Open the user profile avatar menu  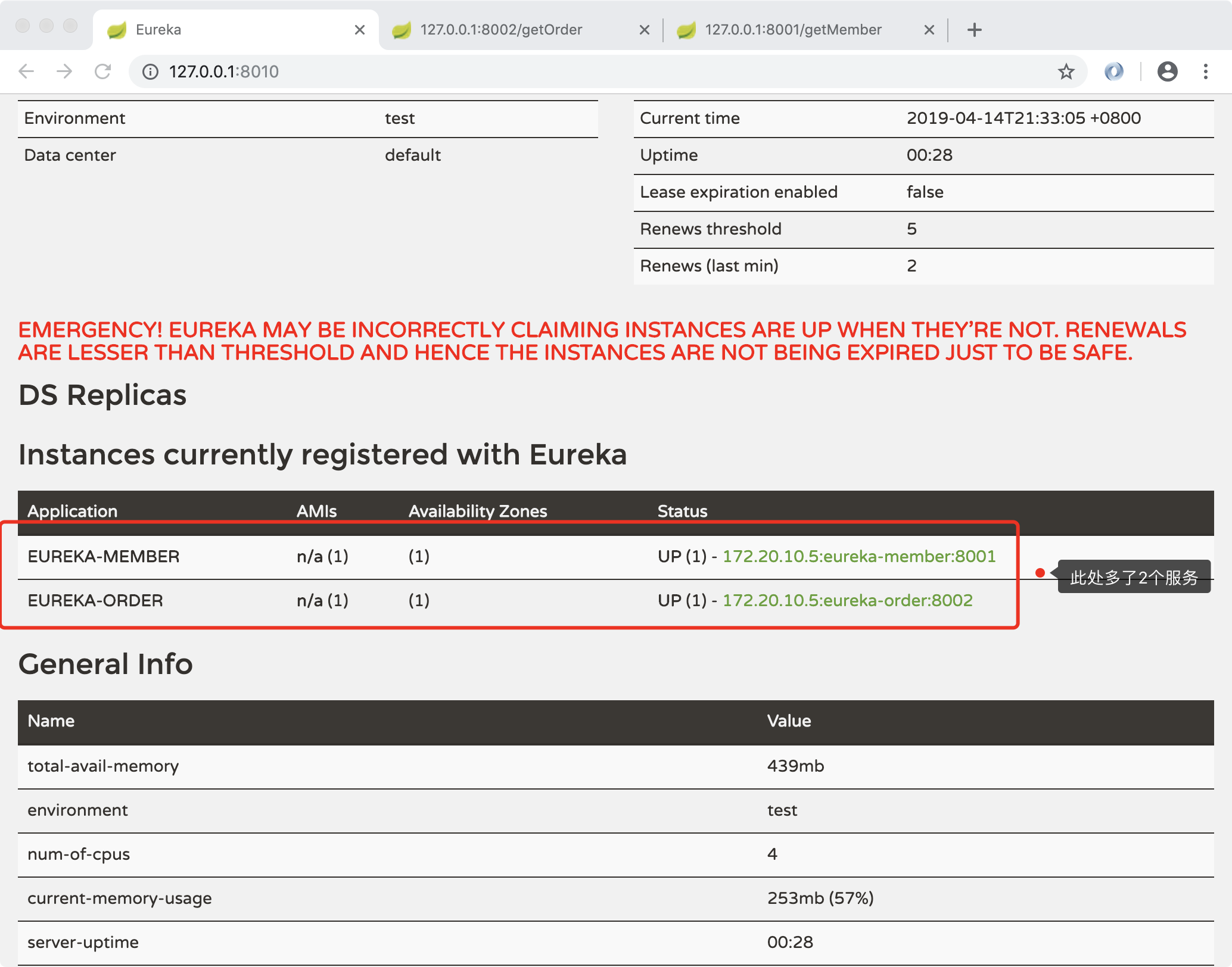[x=1167, y=71]
